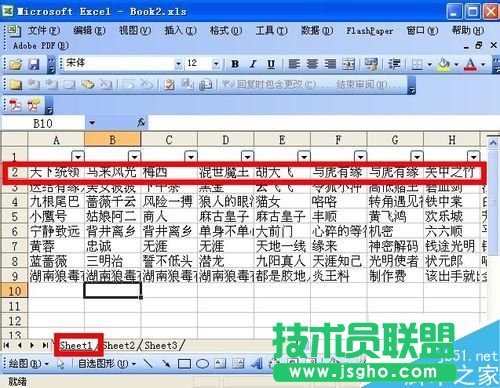Click the previous sheet navigation arrow
This screenshot has width=500, height=388.
[x=20, y=345]
